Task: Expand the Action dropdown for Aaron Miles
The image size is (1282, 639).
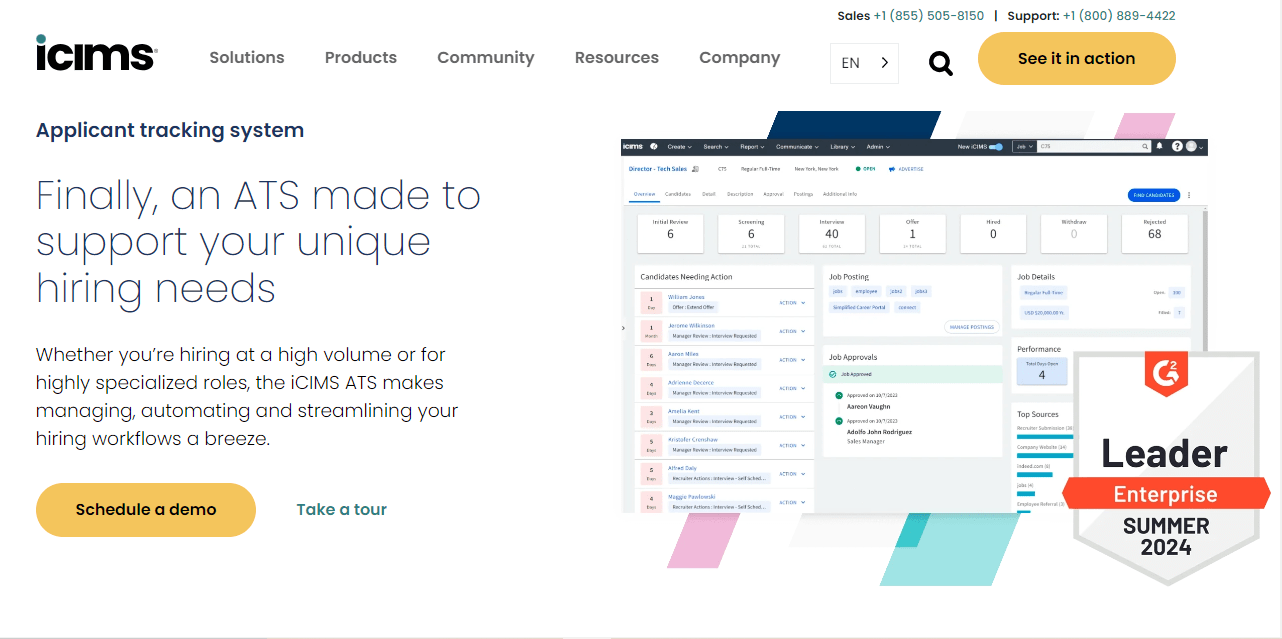Action: [792, 360]
